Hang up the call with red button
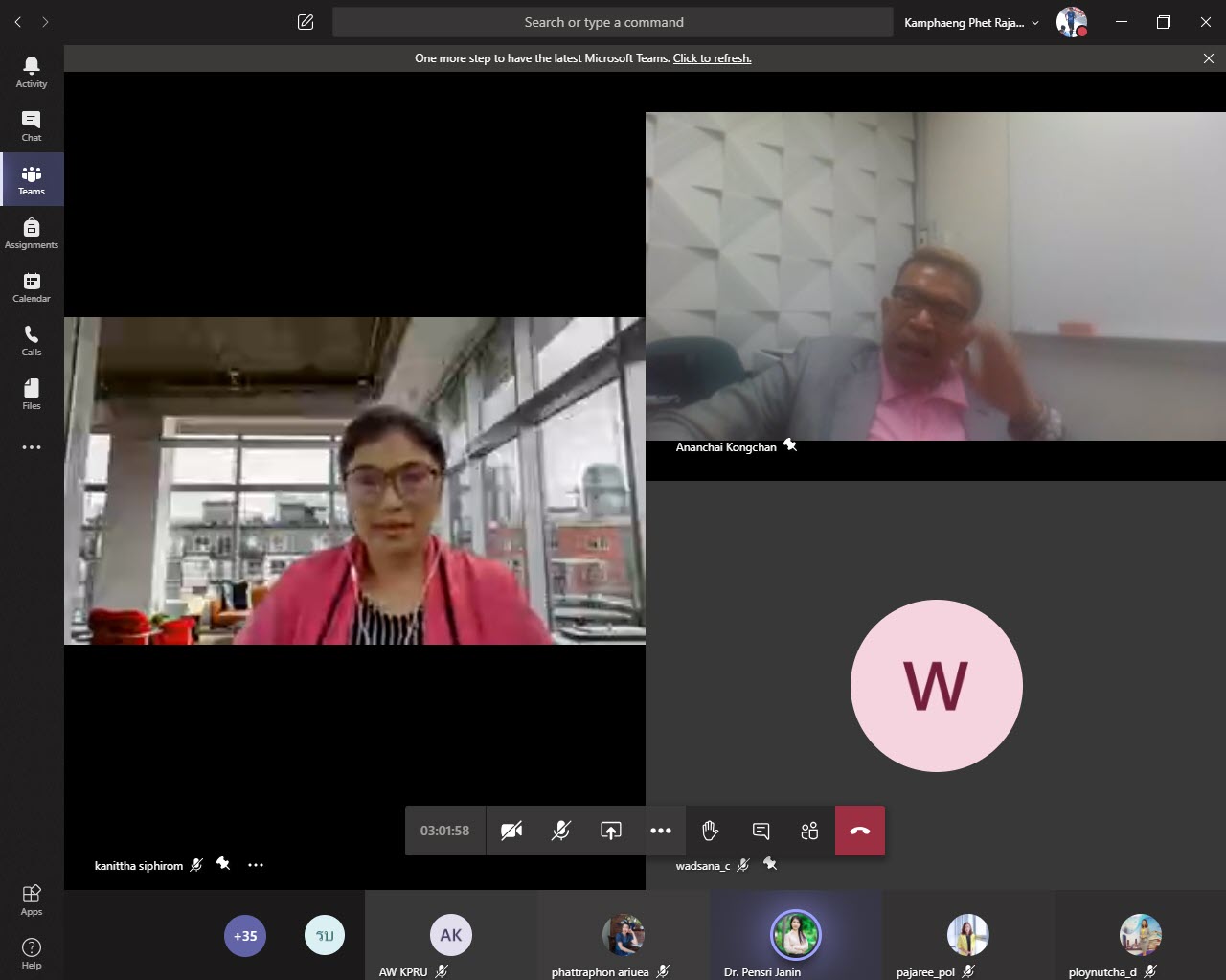Image resolution: width=1226 pixels, height=980 pixels. [859, 831]
